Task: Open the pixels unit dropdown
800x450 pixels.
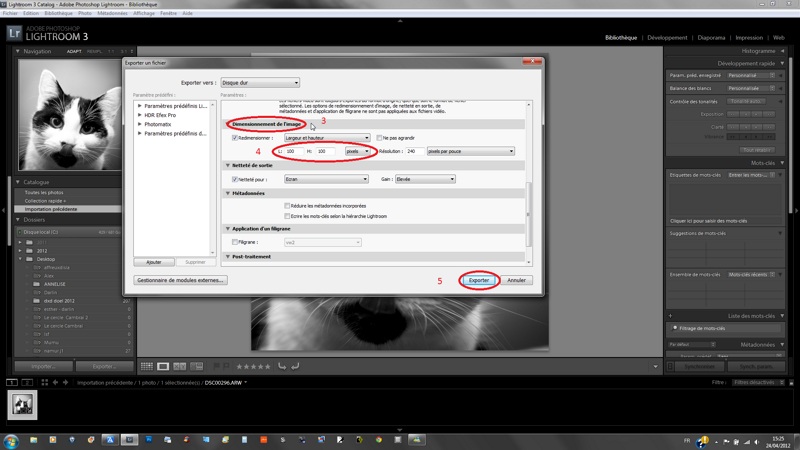Action: click(x=358, y=152)
